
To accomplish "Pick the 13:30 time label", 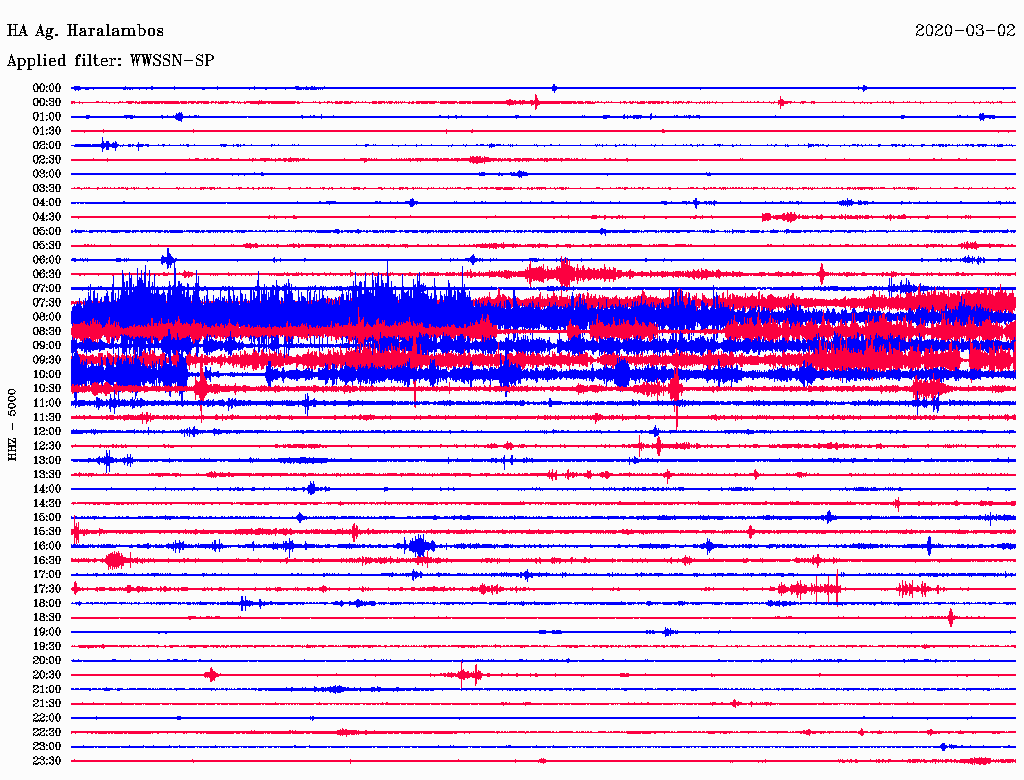I will (47, 475).
